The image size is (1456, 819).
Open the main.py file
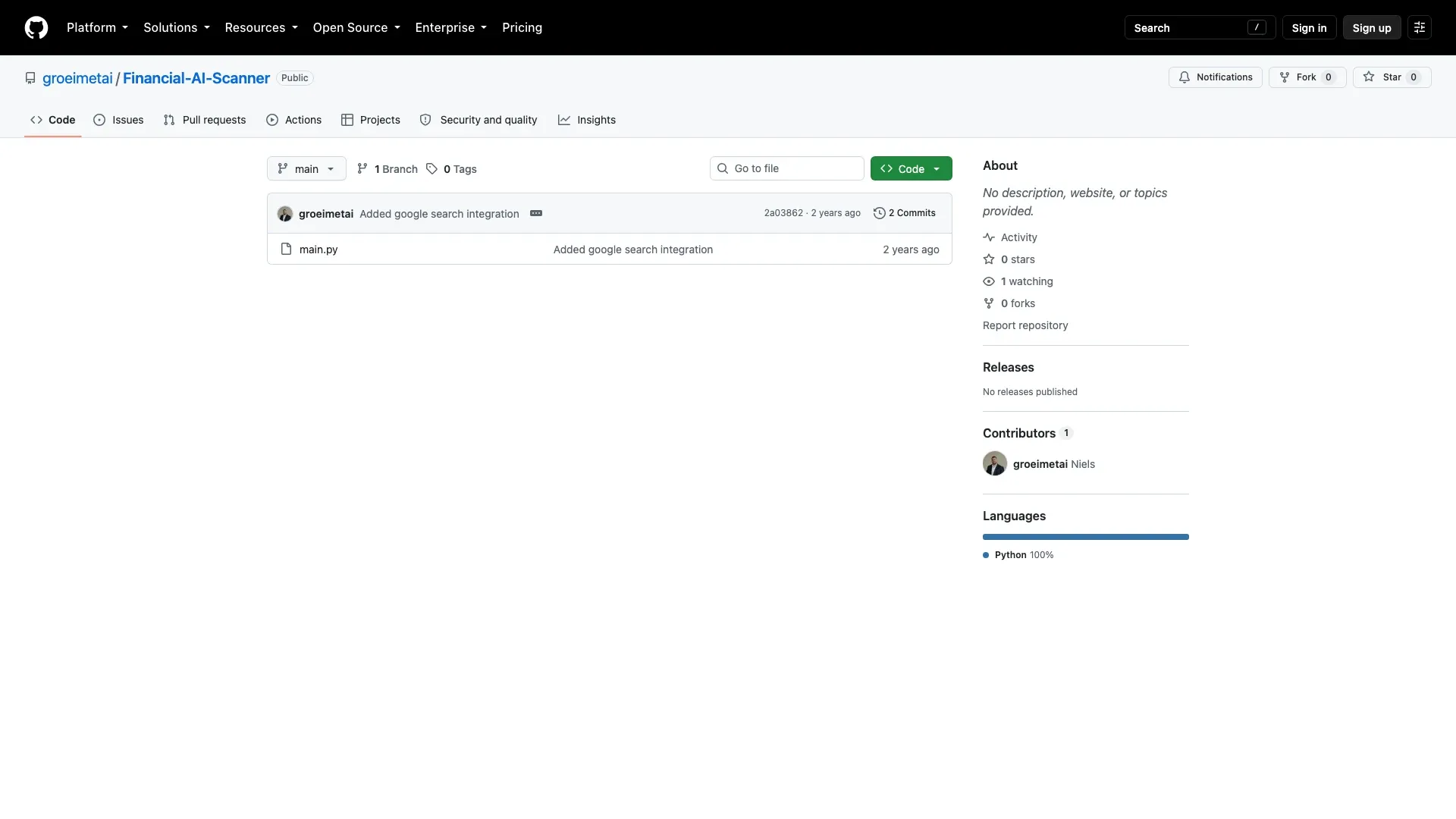tap(318, 249)
